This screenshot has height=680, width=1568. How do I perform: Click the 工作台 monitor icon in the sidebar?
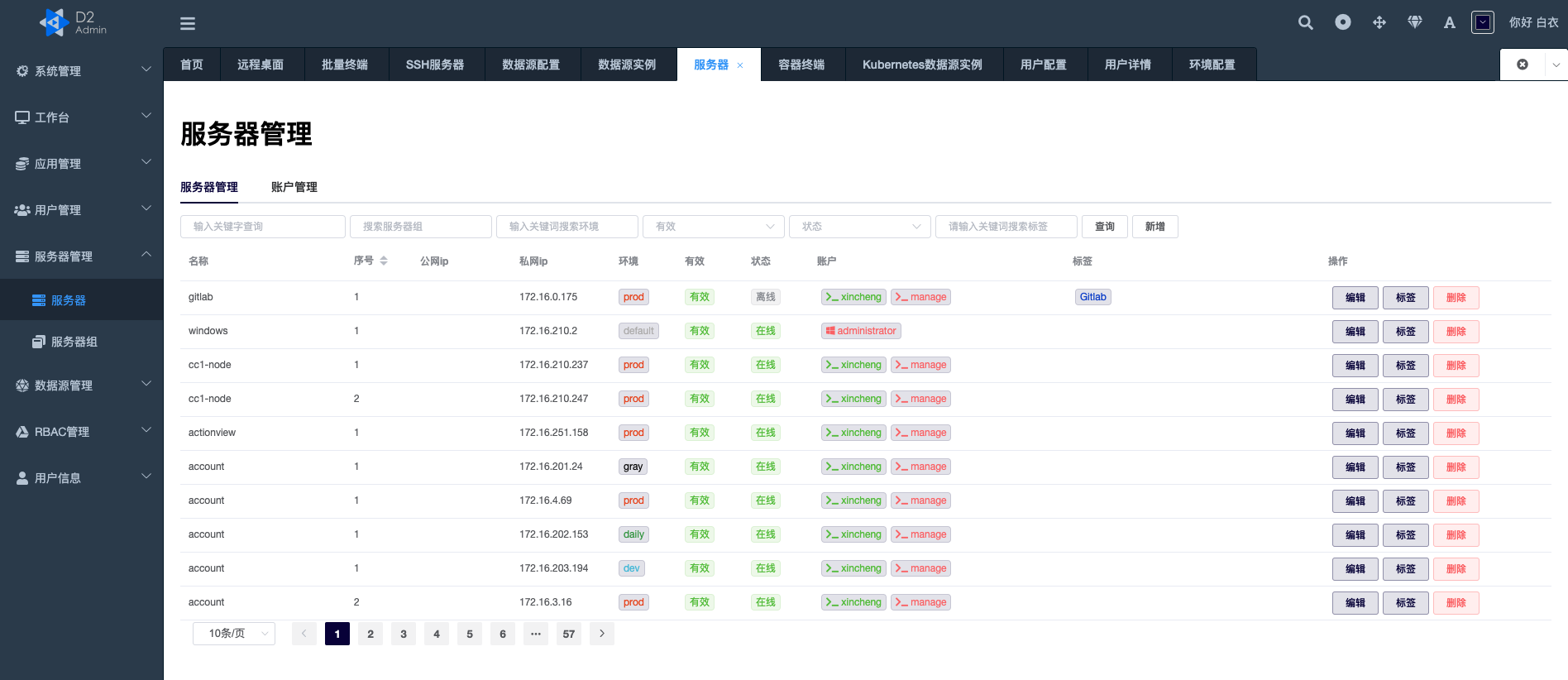22,117
